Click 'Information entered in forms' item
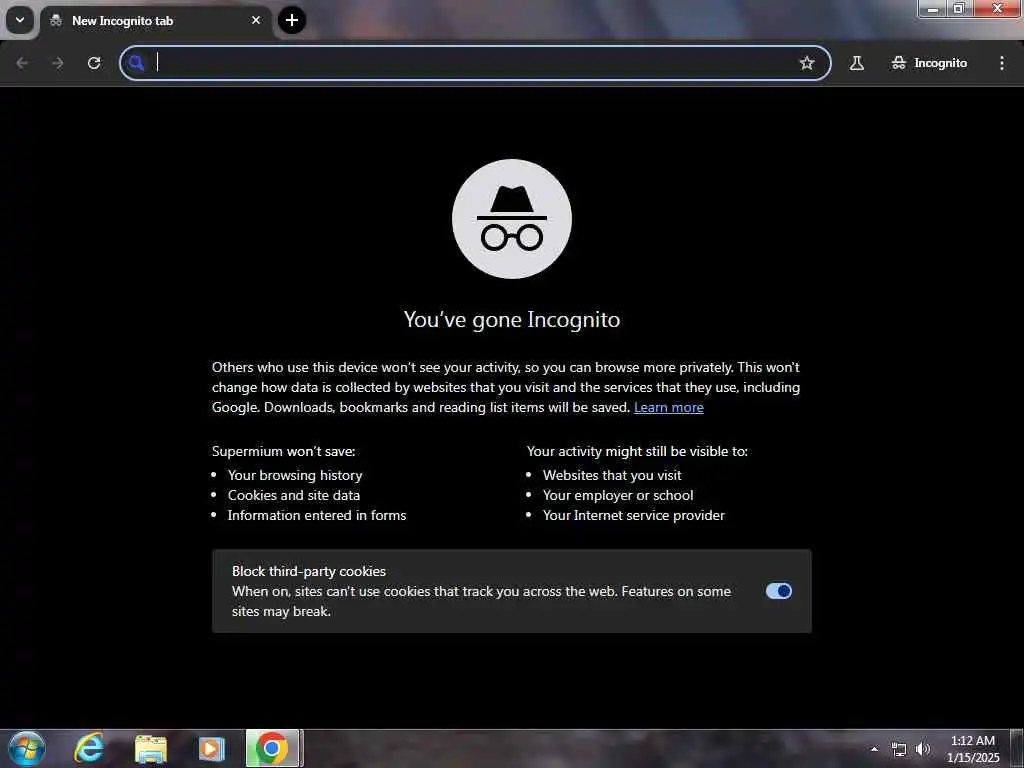Viewport: 1024px width, 768px height. point(317,515)
